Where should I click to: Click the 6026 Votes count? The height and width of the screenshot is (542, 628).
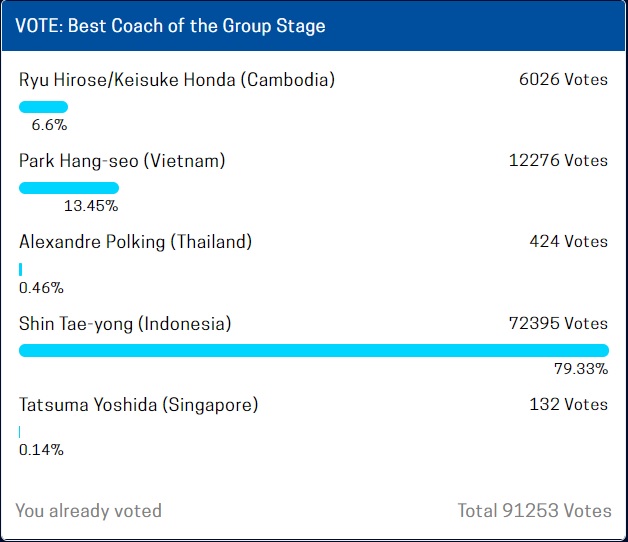tap(564, 79)
